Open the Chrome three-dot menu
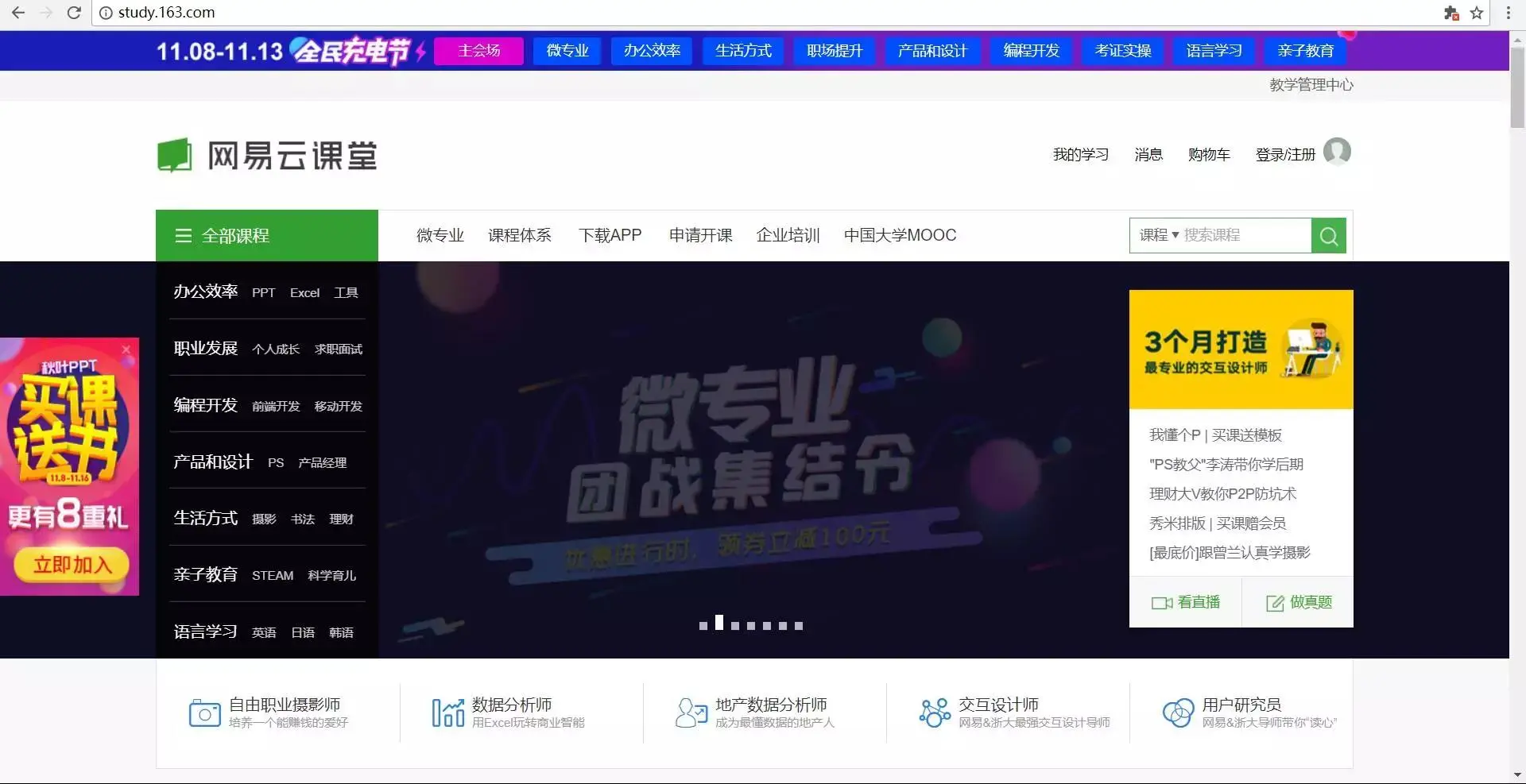 tap(1509, 13)
